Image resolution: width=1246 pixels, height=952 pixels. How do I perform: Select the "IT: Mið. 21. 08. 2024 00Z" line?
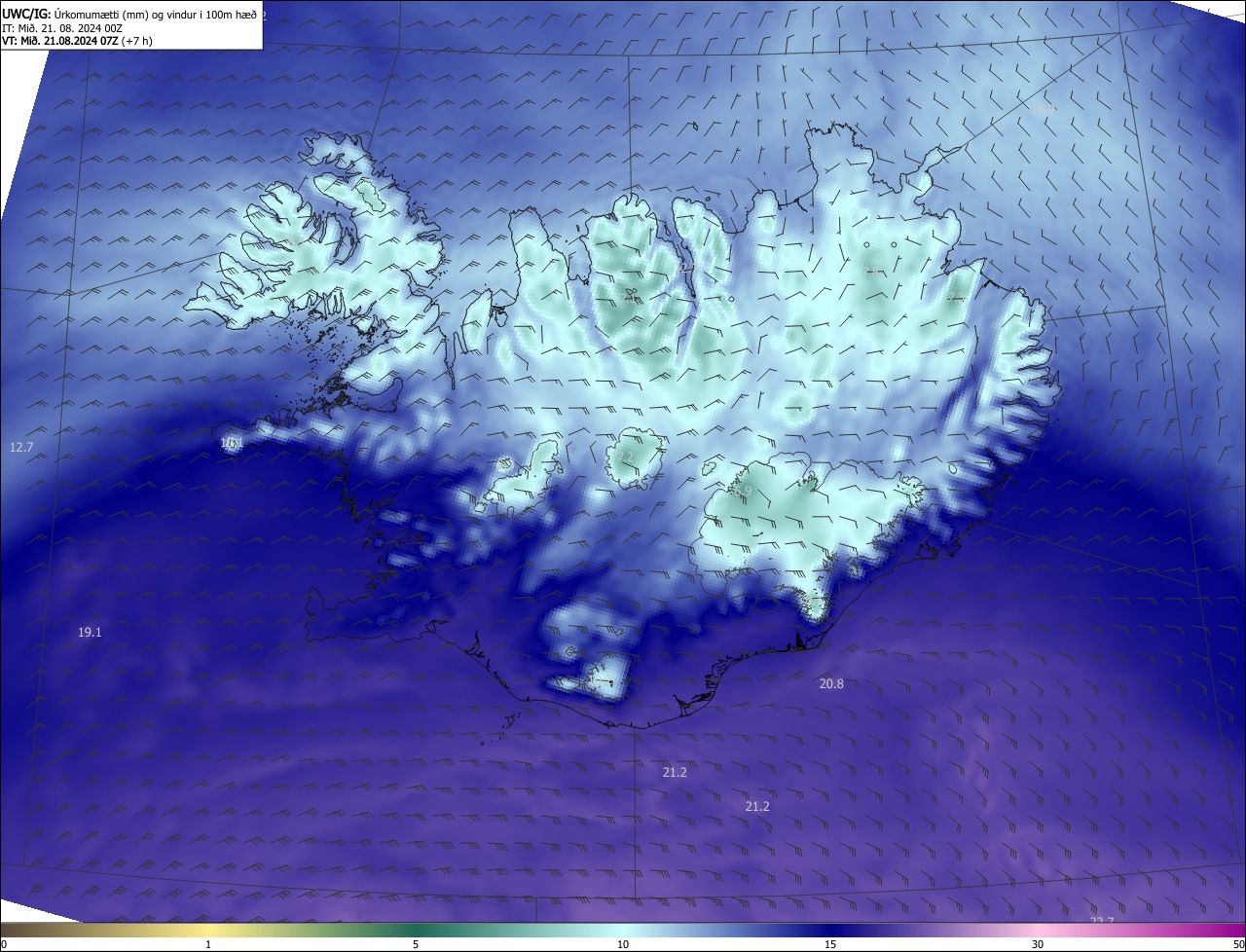63,28
